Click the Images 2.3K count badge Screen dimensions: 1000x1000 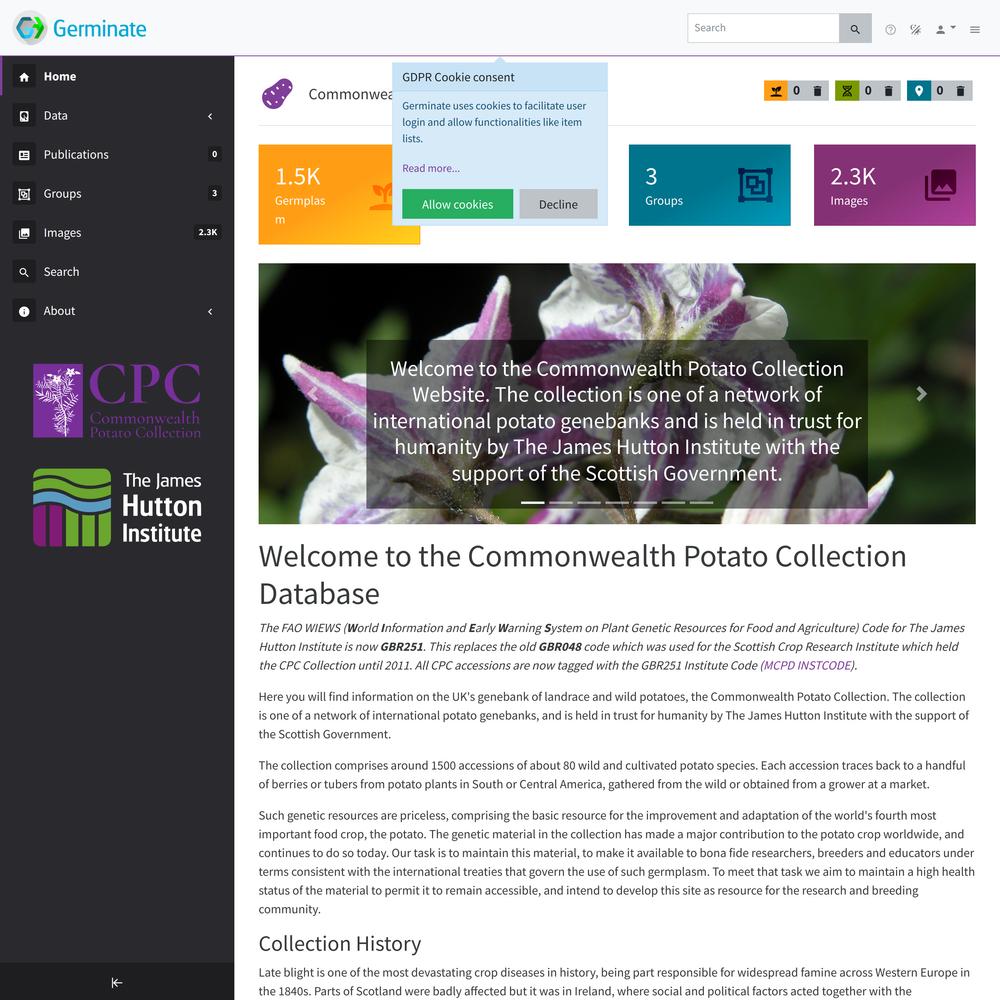point(207,232)
